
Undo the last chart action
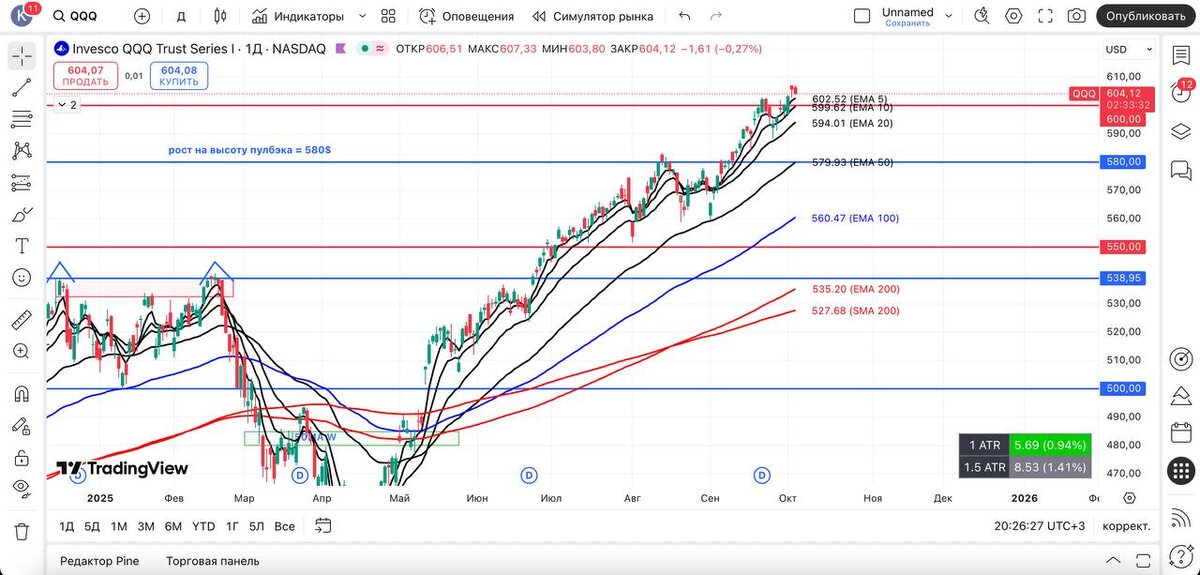[684, 16]
